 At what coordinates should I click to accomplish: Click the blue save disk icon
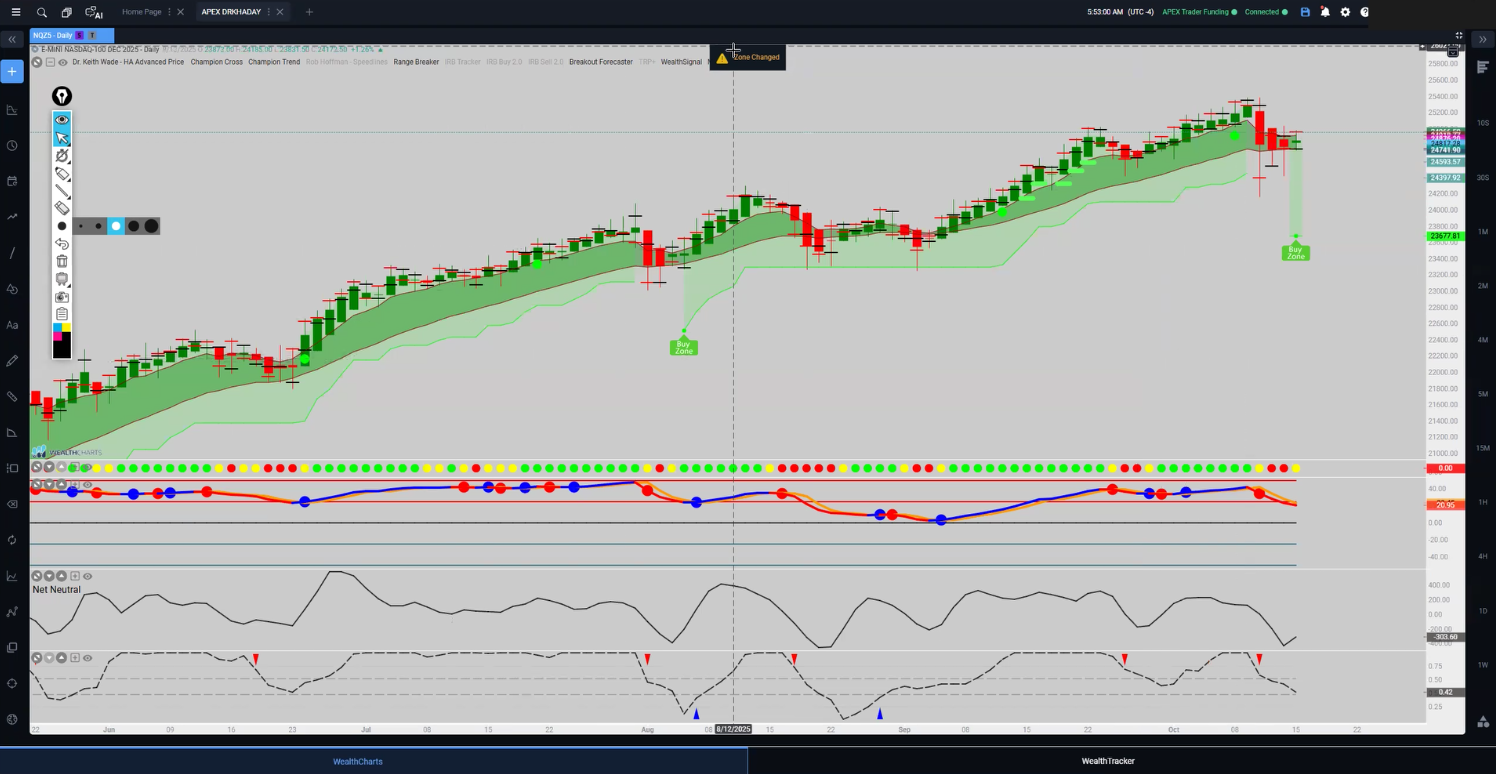click(x=1305, y=12)
